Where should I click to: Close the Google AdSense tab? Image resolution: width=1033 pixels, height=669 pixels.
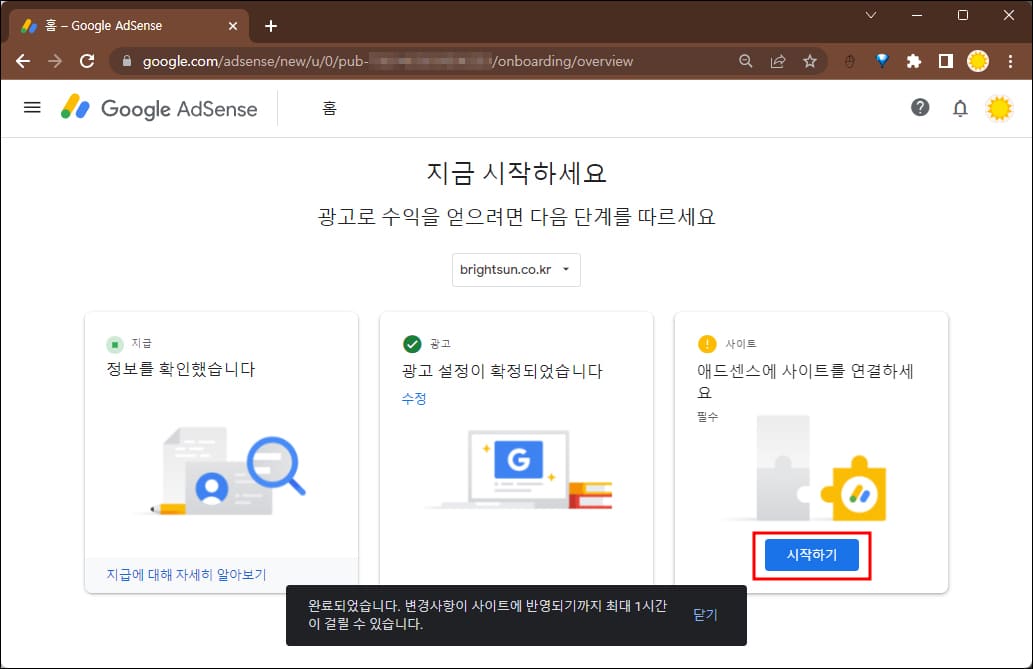(233, 26)
